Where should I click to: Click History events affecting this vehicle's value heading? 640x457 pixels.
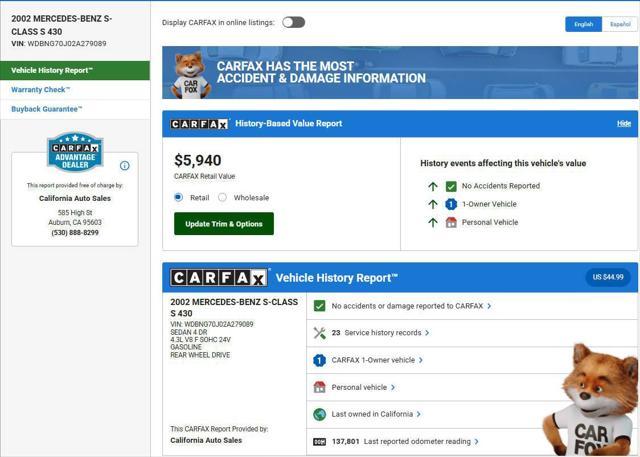pyautogui.click(x=503, y=163)
